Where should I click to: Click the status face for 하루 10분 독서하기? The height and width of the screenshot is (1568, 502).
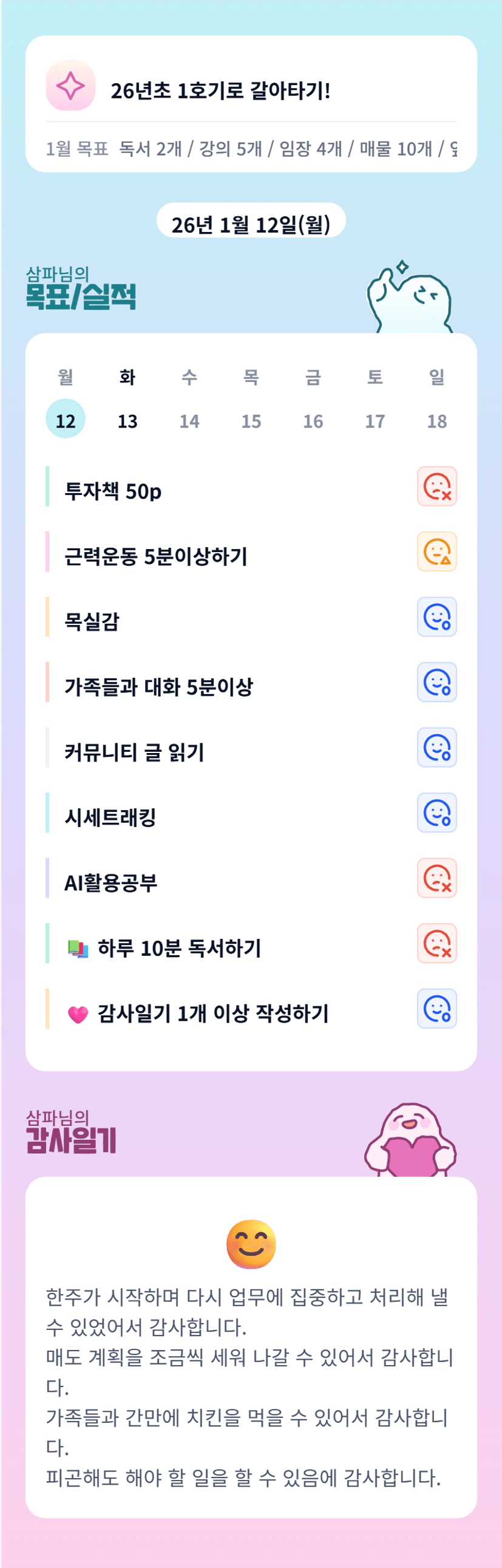[436, 943]
